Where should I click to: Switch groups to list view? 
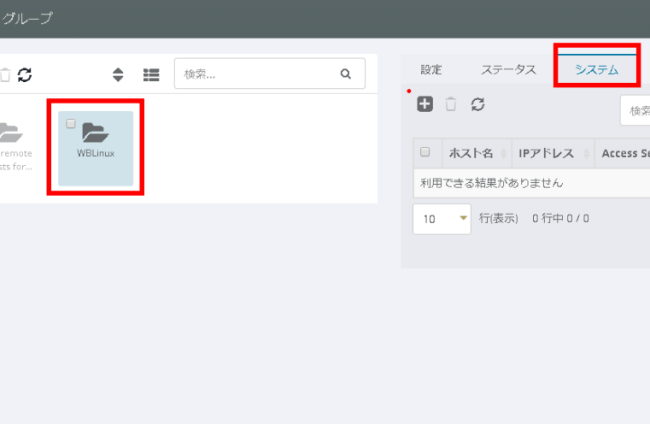[151, 74]
